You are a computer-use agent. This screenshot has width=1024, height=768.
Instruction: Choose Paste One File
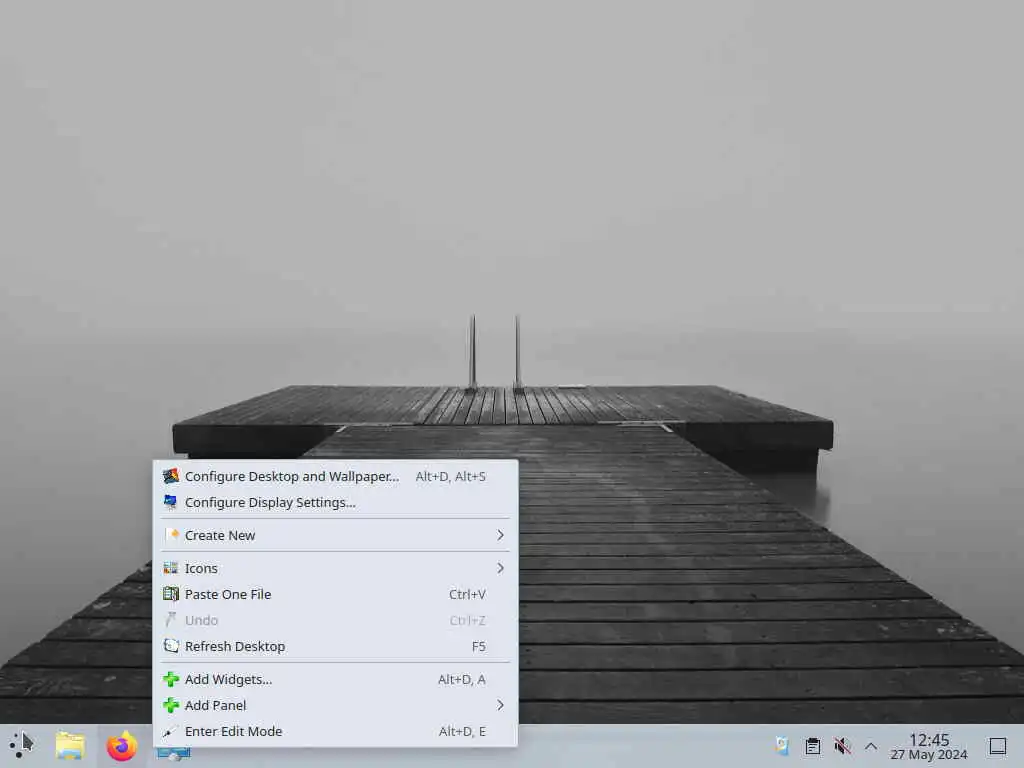[335, 594]
